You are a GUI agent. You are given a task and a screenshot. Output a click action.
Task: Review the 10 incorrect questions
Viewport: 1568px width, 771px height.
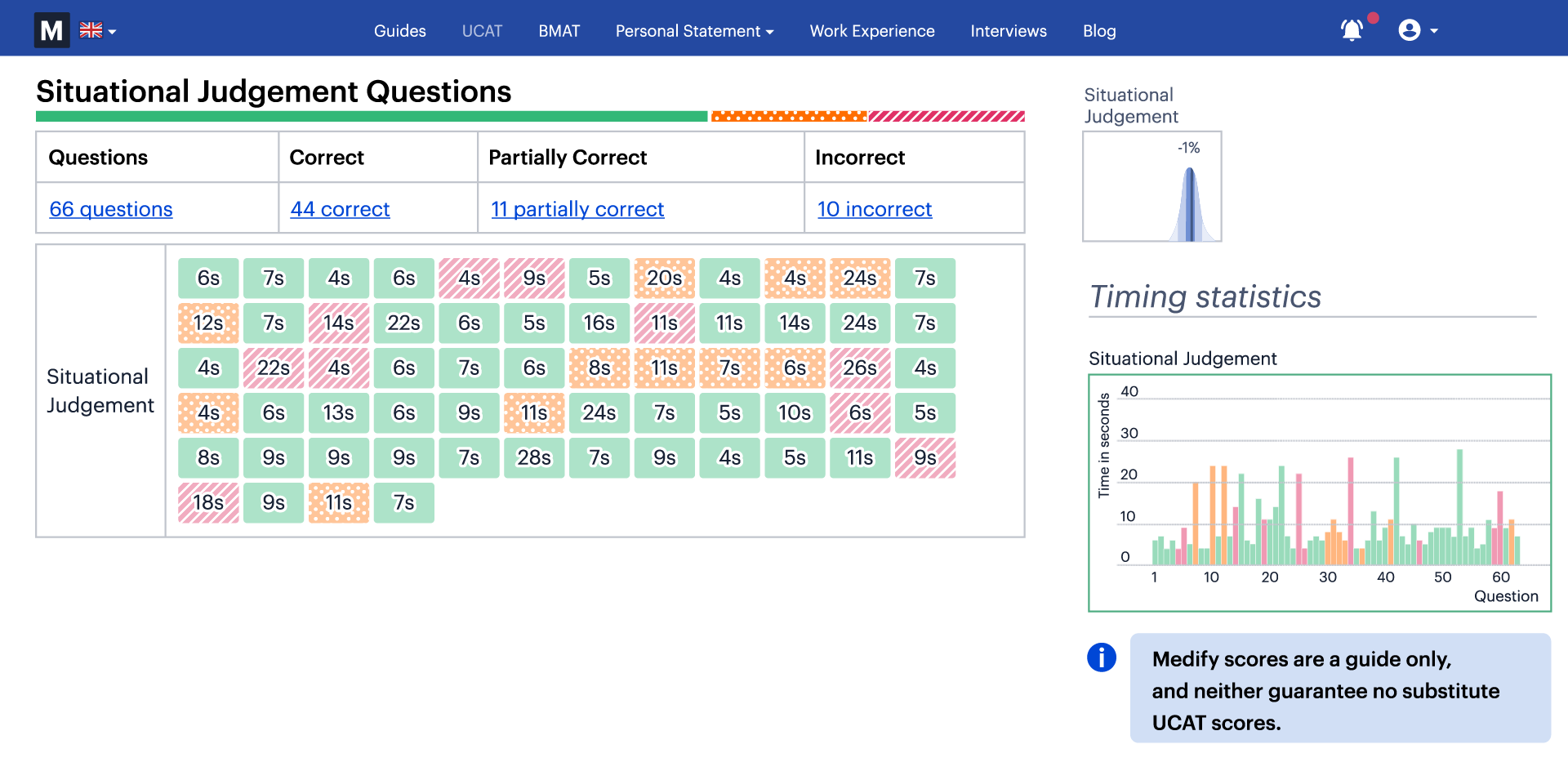point(875,209)
